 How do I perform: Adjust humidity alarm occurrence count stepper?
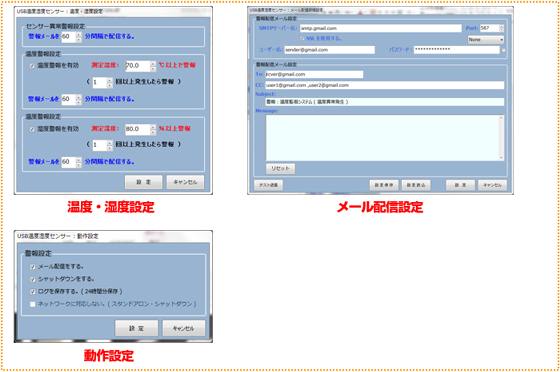[x=110, y=145]
